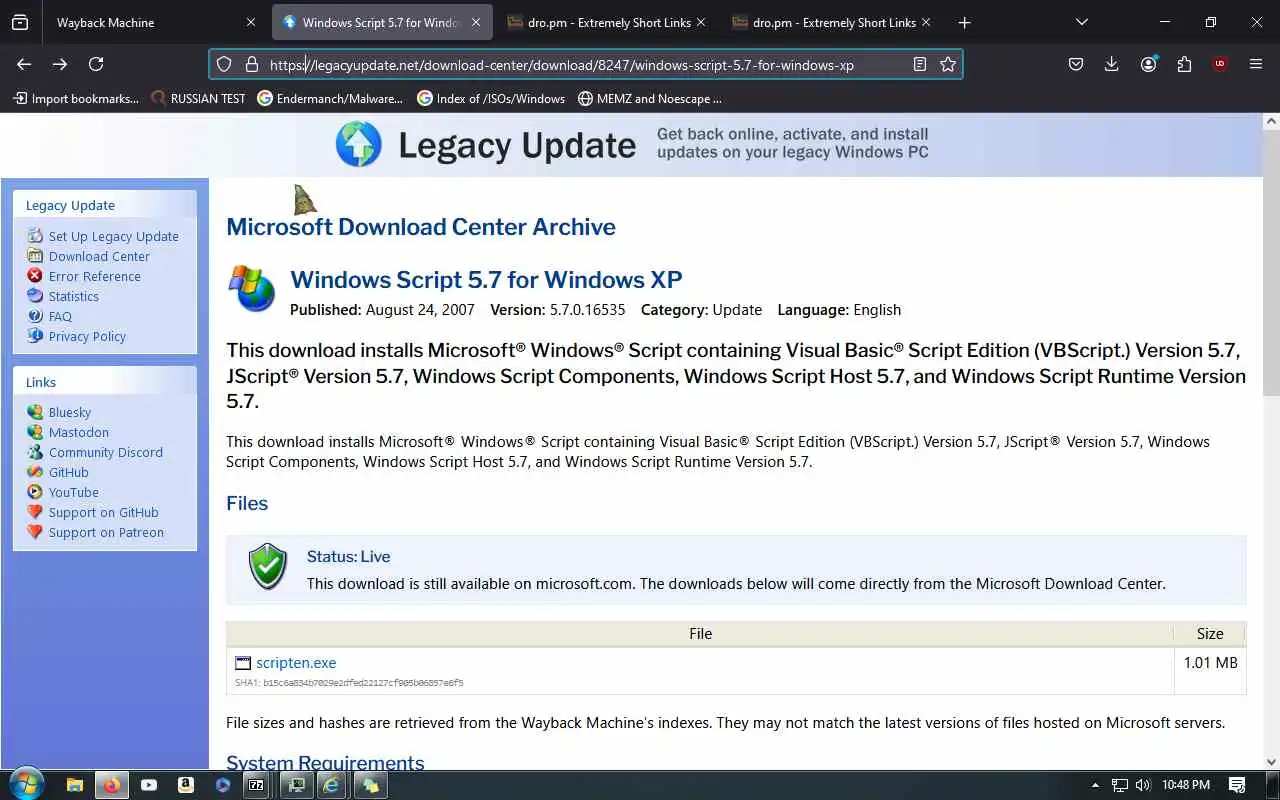Click the page's vertical scrollbar thumb
This screenshot has width=1280, height=800.
coord(1271,262)
